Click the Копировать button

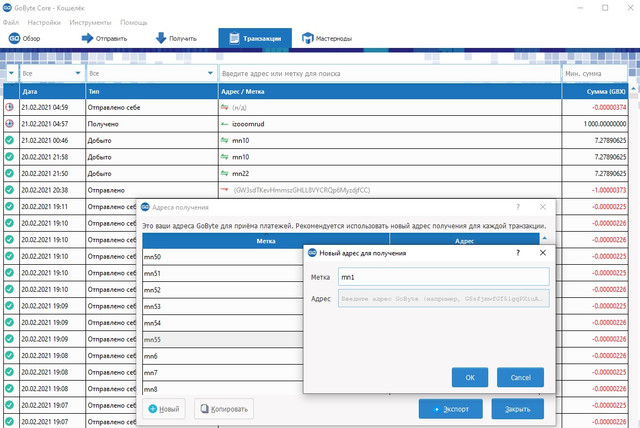[224, 409]
